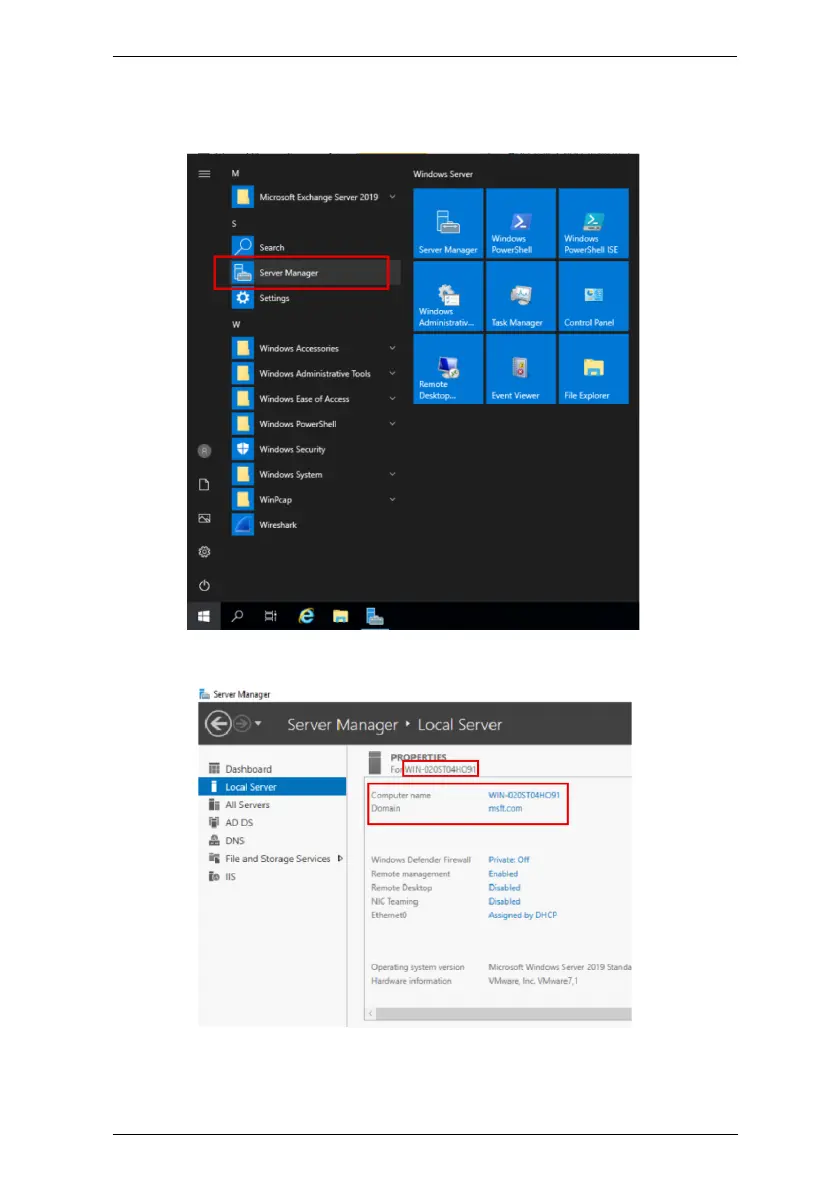Open the Search app in the Start list
The width and height of the screenshot is (822, 1192).
[314, 247]
